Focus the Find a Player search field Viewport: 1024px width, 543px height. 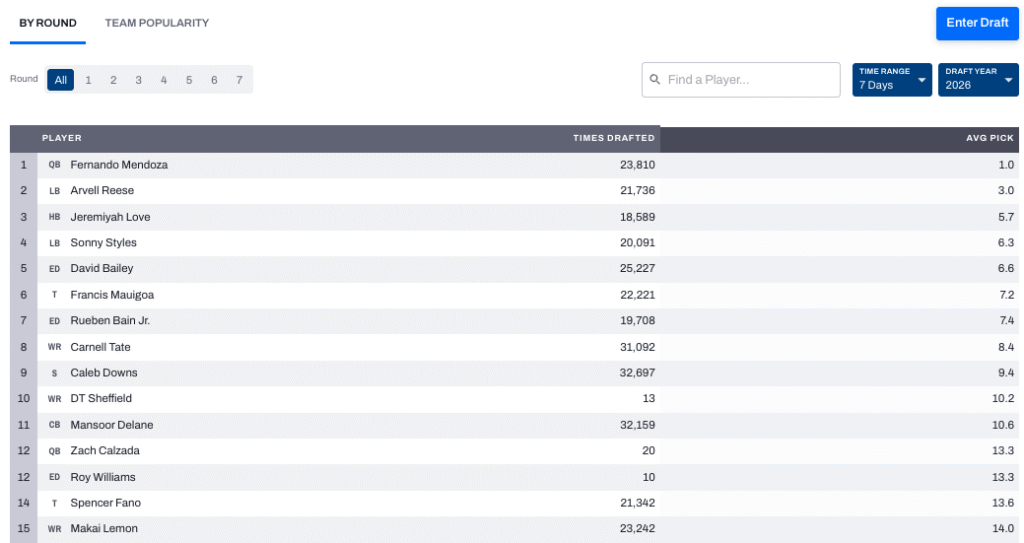pos(750,80)
